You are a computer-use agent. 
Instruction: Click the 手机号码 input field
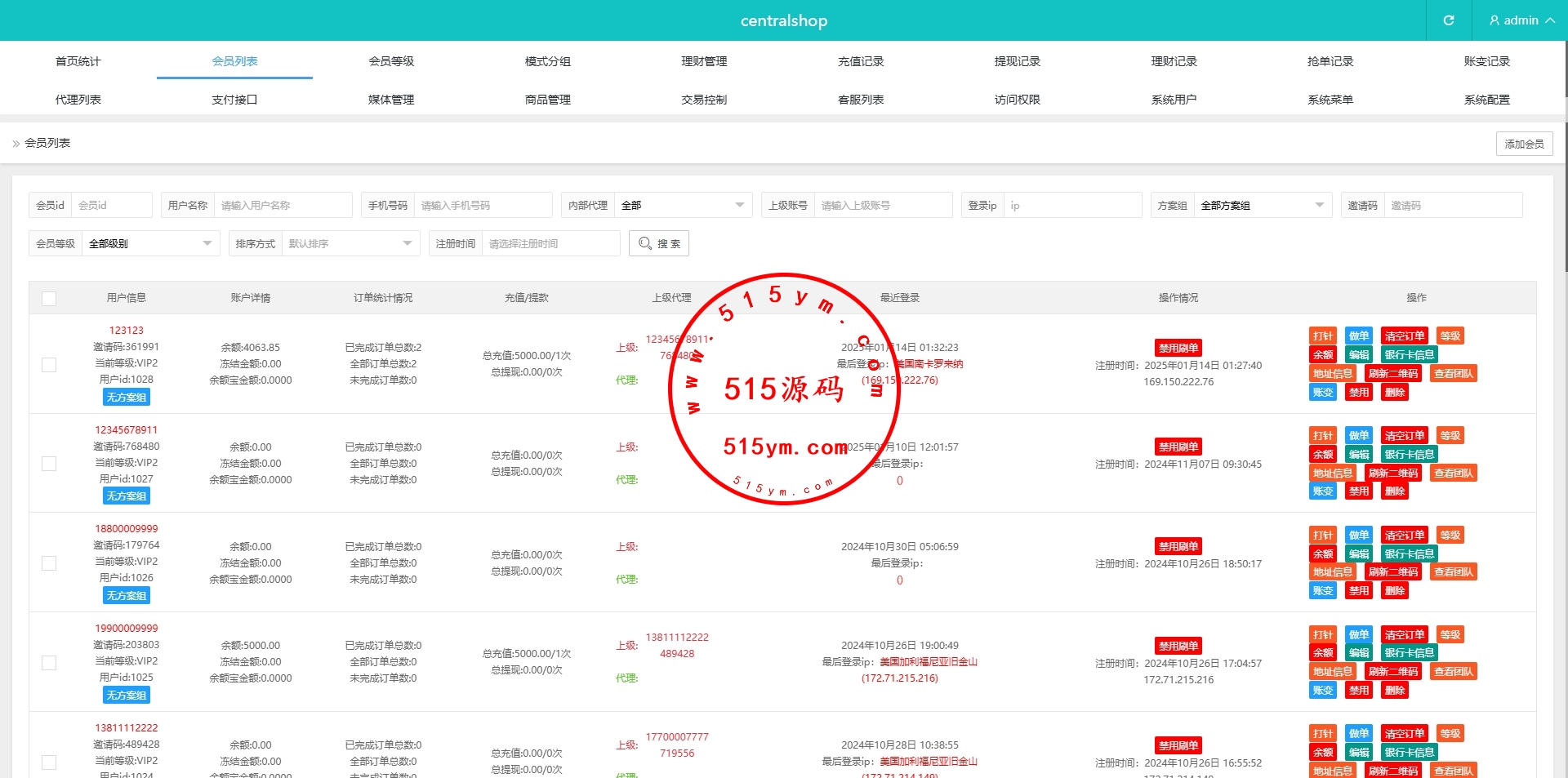pos(482,205)
